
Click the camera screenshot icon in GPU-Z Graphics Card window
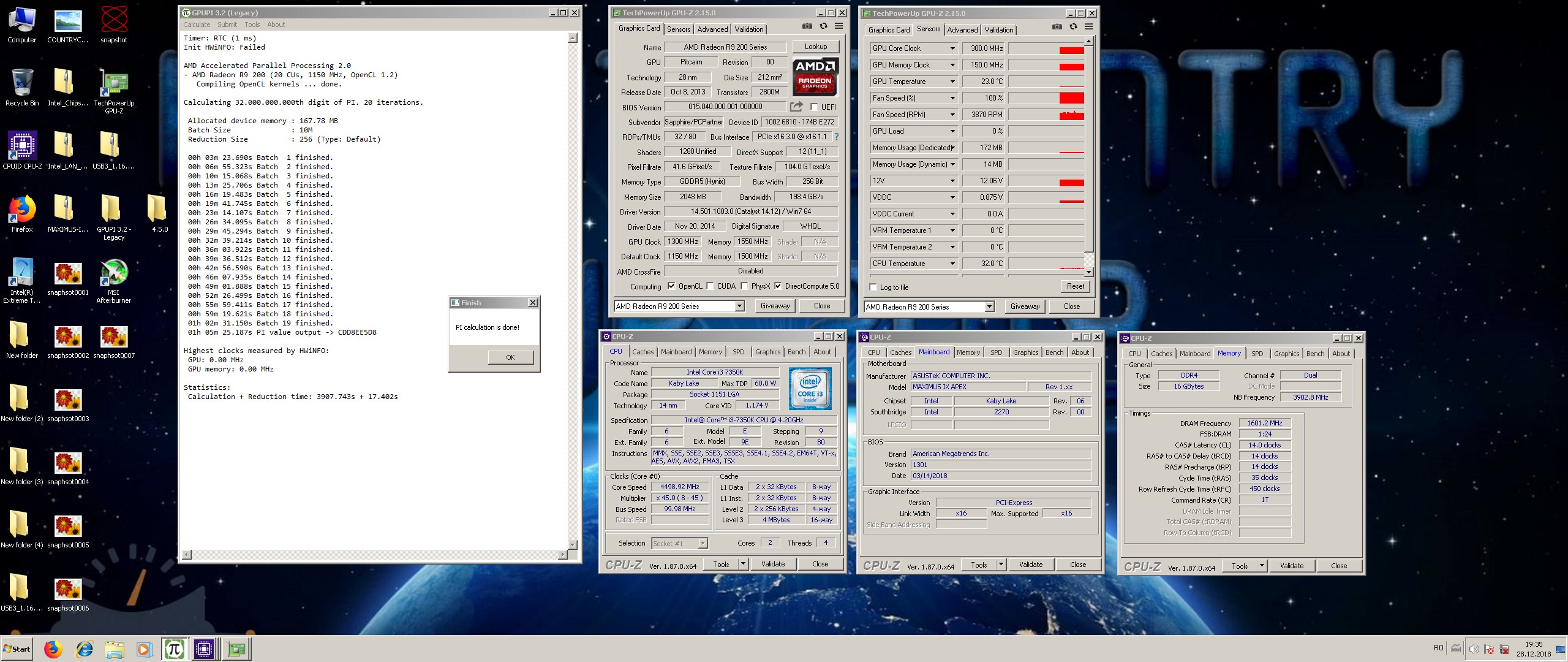[807, 26]
